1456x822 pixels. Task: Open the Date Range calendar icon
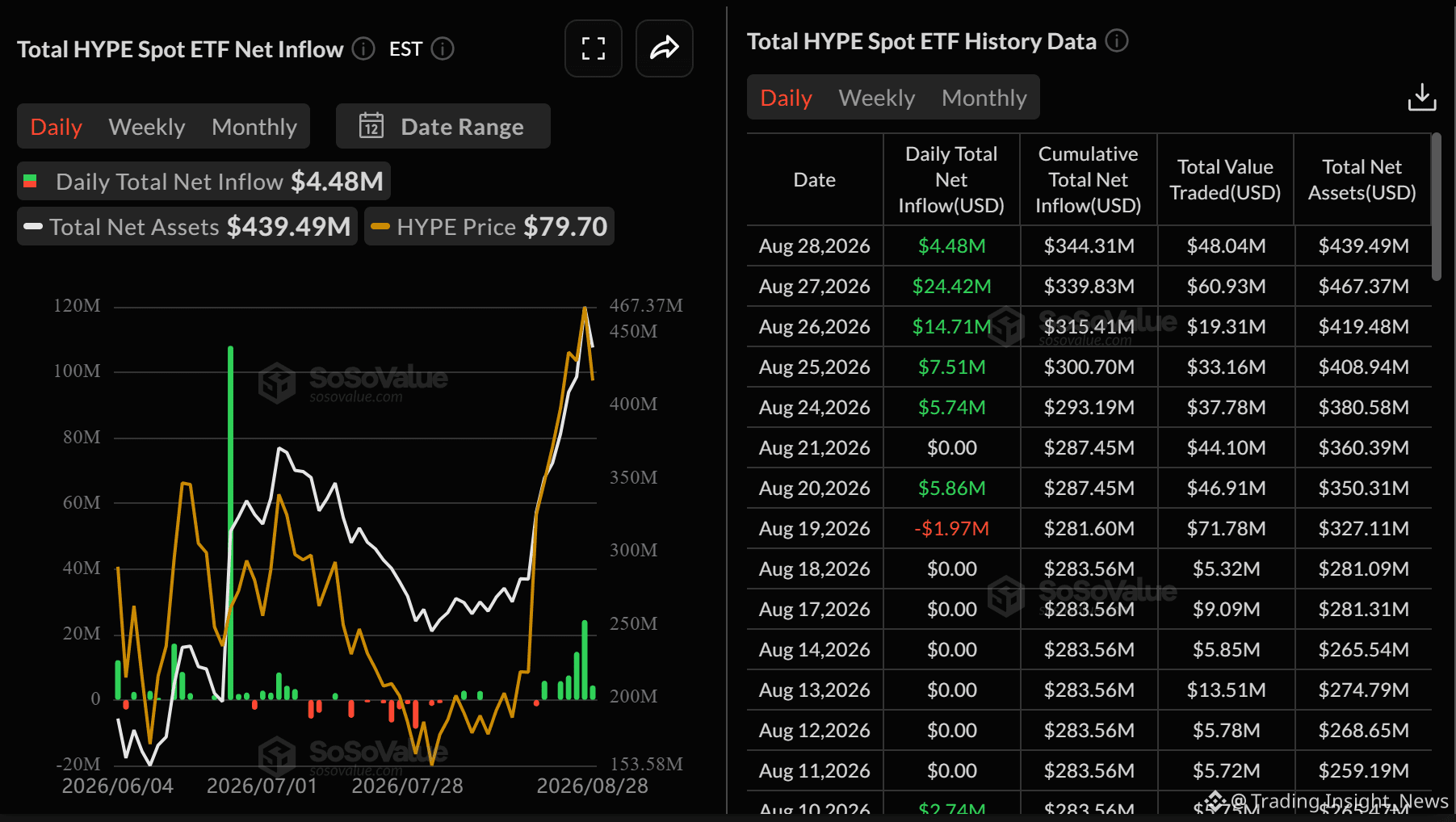tap(371, 126)
